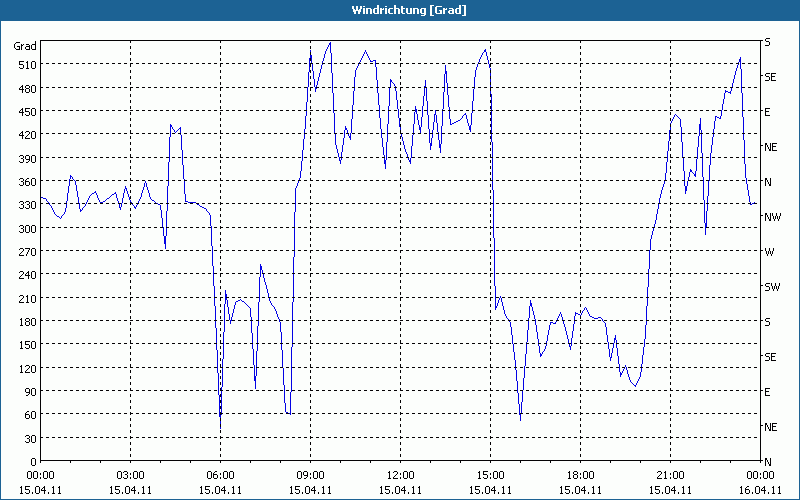Click the 15:00 time label
The image size is (800, 500).
(490, 476)
